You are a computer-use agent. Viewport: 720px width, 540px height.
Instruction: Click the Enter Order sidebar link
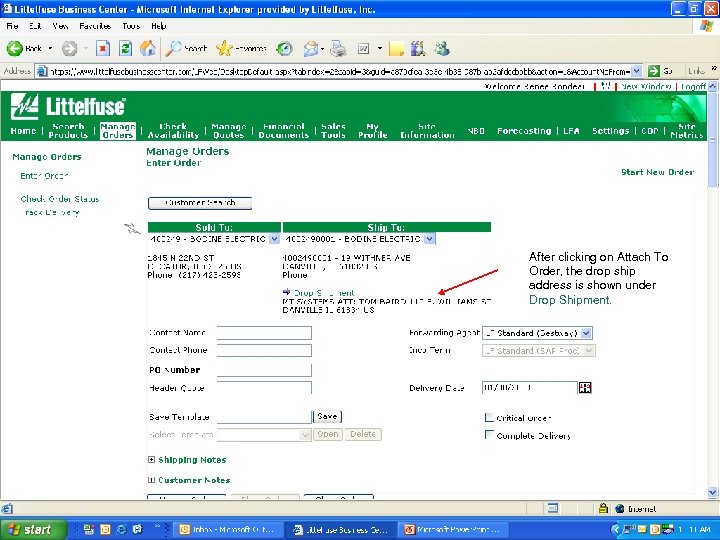pos(44,176)
